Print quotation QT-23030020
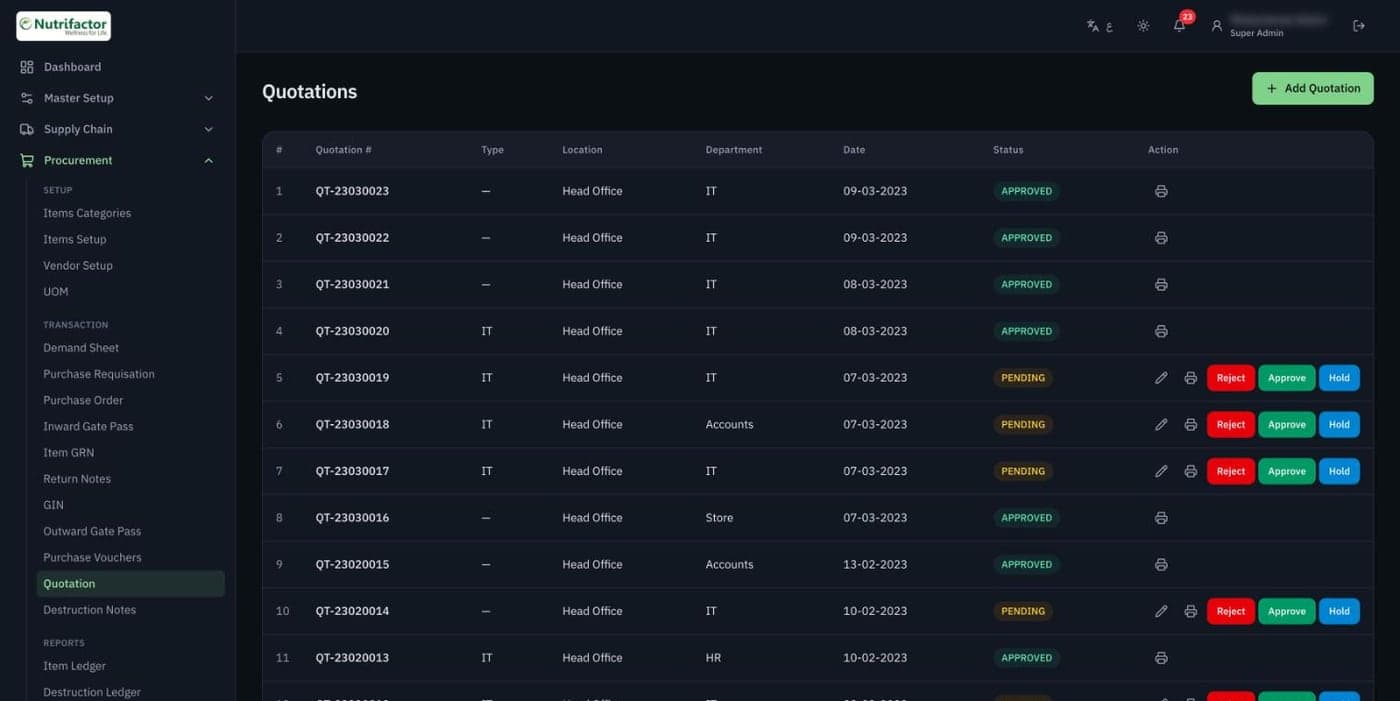 pyautogui.click(x=1161, y=331)
